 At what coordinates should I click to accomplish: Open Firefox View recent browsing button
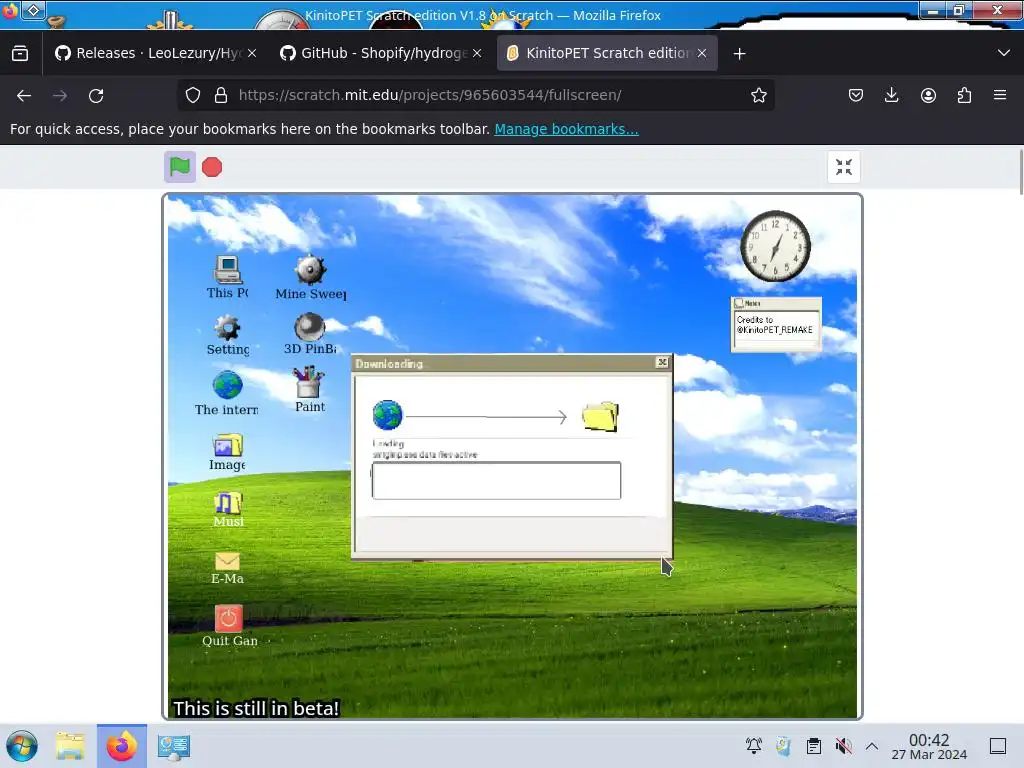click(x=20, y=53)
